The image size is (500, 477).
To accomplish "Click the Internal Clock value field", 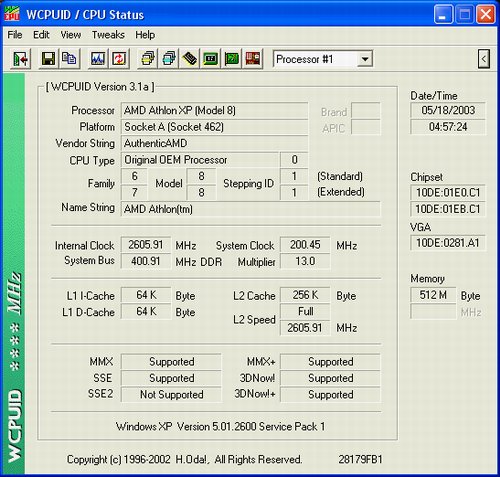I will [146, 245].
